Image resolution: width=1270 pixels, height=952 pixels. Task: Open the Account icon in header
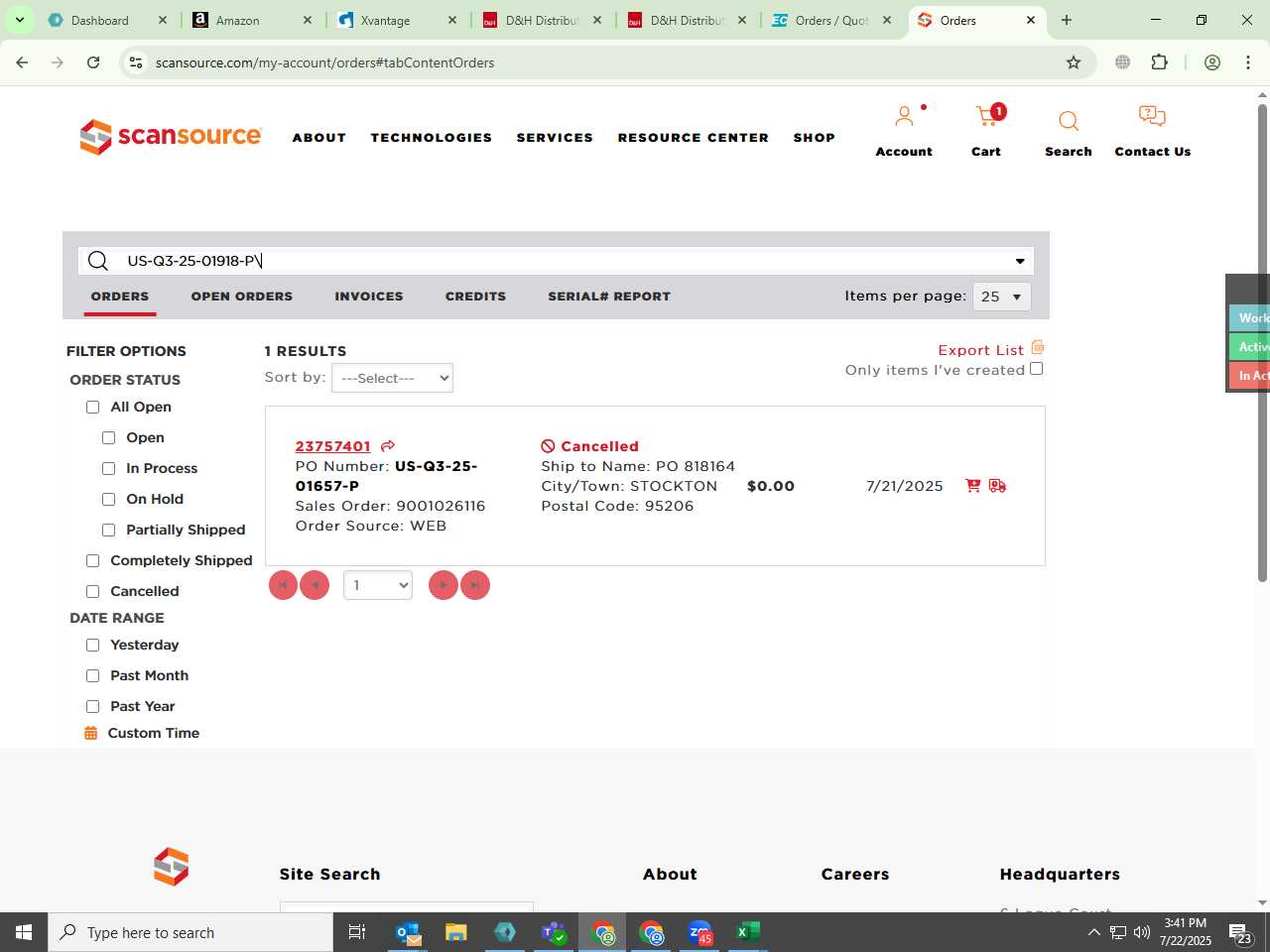coord(904,117)
